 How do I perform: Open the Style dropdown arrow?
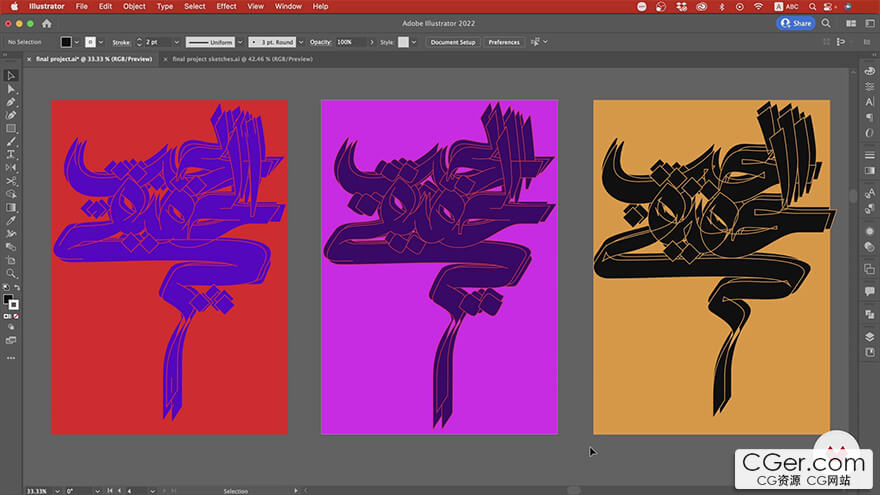(x=414, y=42)
